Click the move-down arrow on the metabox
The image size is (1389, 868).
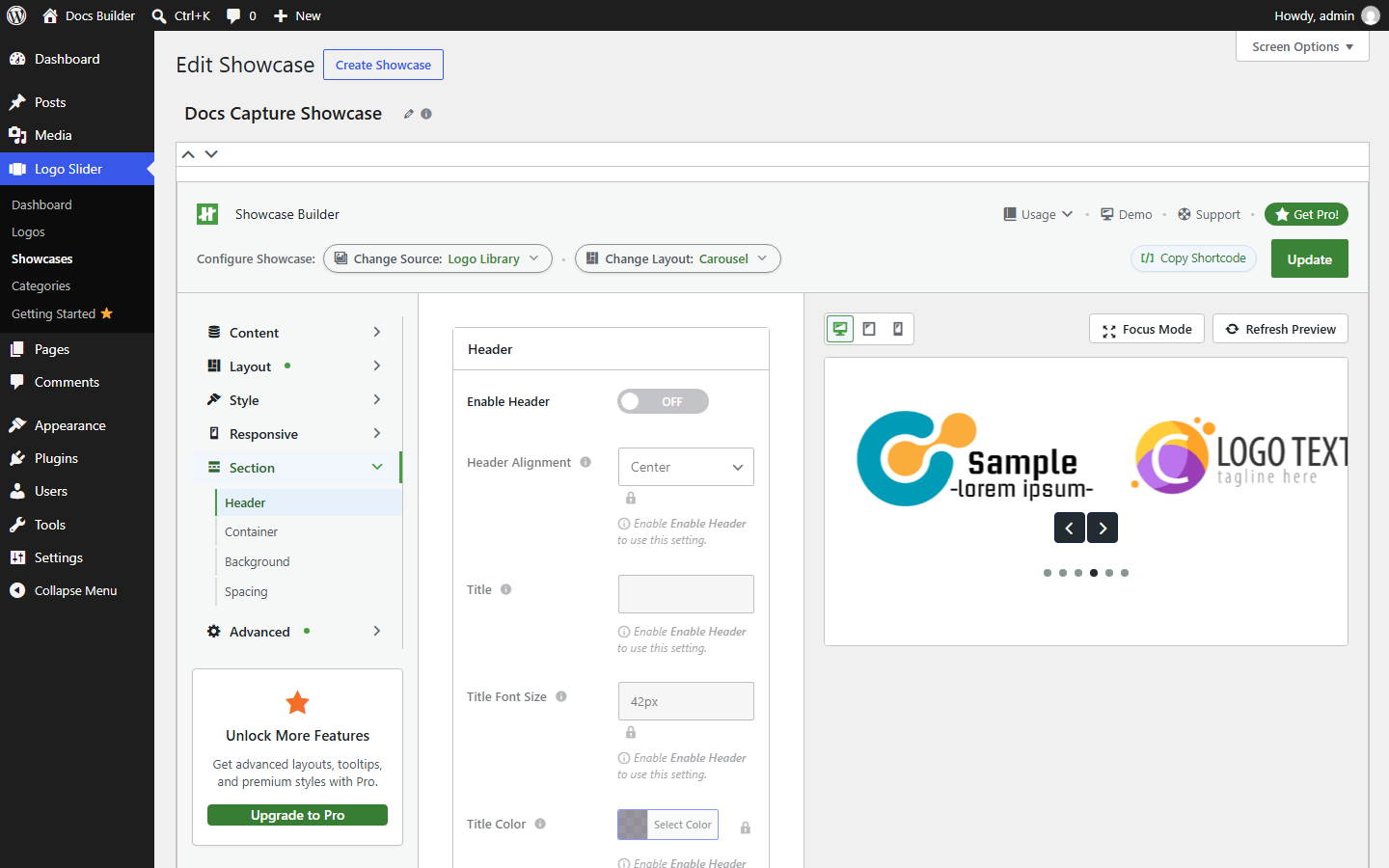pos(211,154)
